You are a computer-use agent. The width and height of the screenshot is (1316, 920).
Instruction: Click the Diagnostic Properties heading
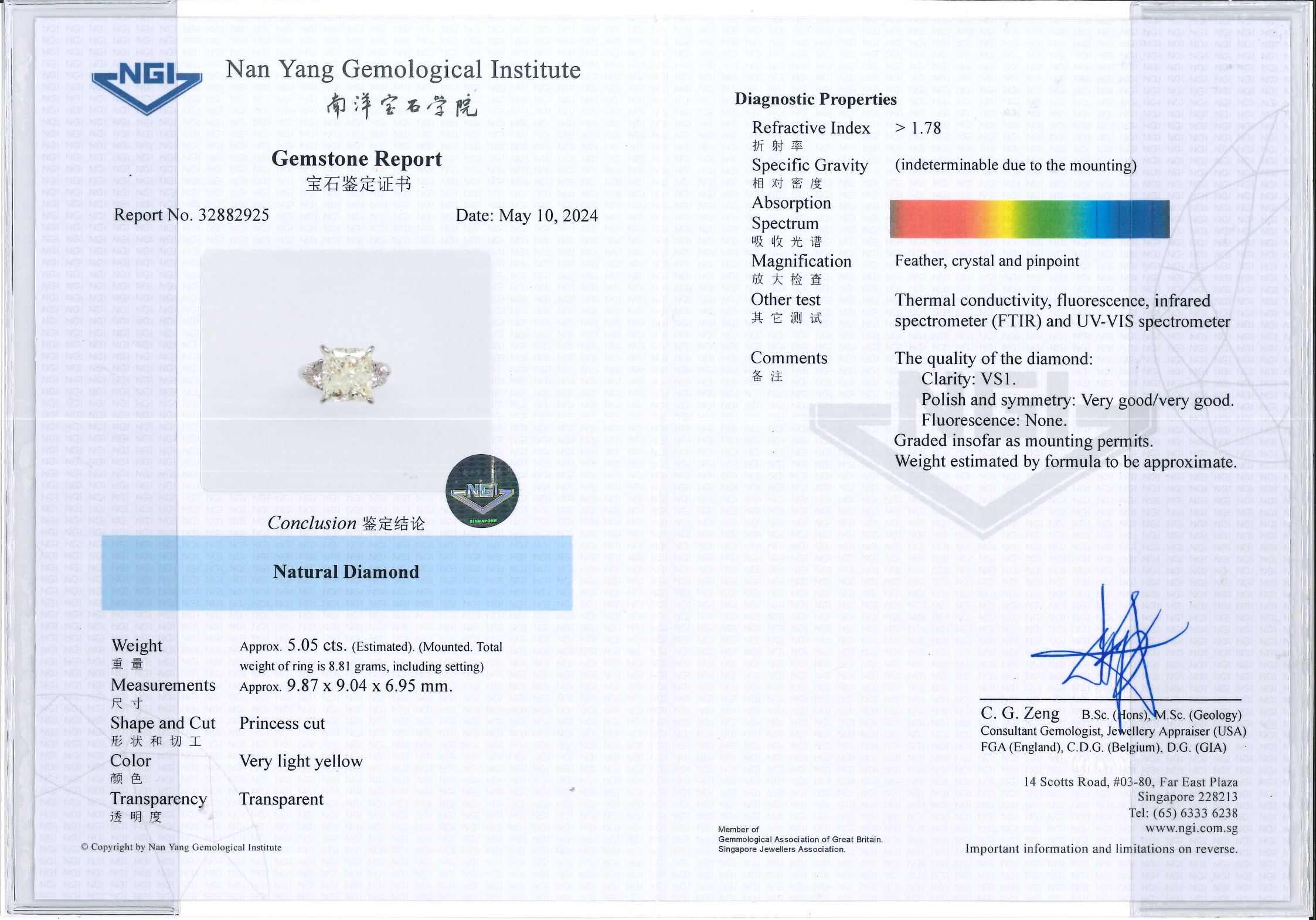815,99
